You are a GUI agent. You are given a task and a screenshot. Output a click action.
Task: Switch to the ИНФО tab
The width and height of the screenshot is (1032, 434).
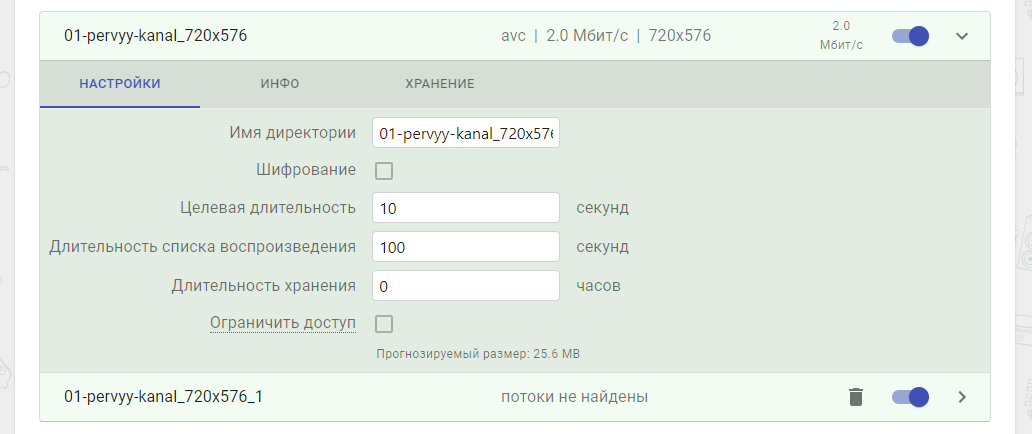(x=280, y=84)
